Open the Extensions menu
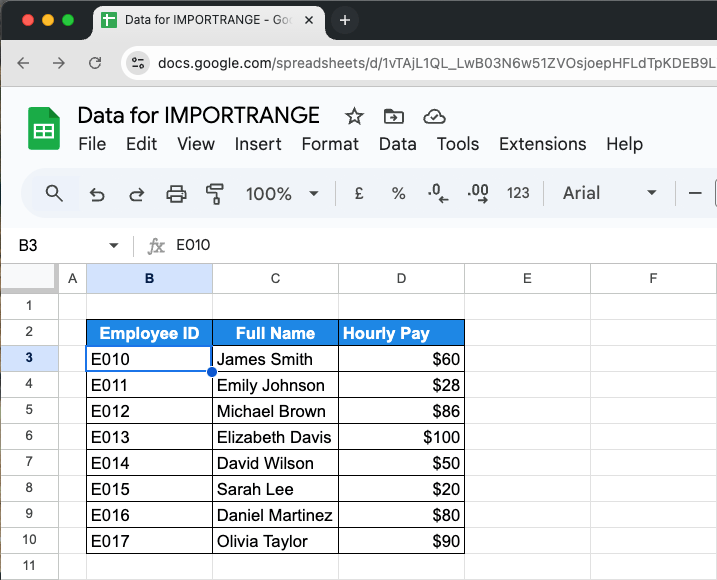 tap(542, 144)
